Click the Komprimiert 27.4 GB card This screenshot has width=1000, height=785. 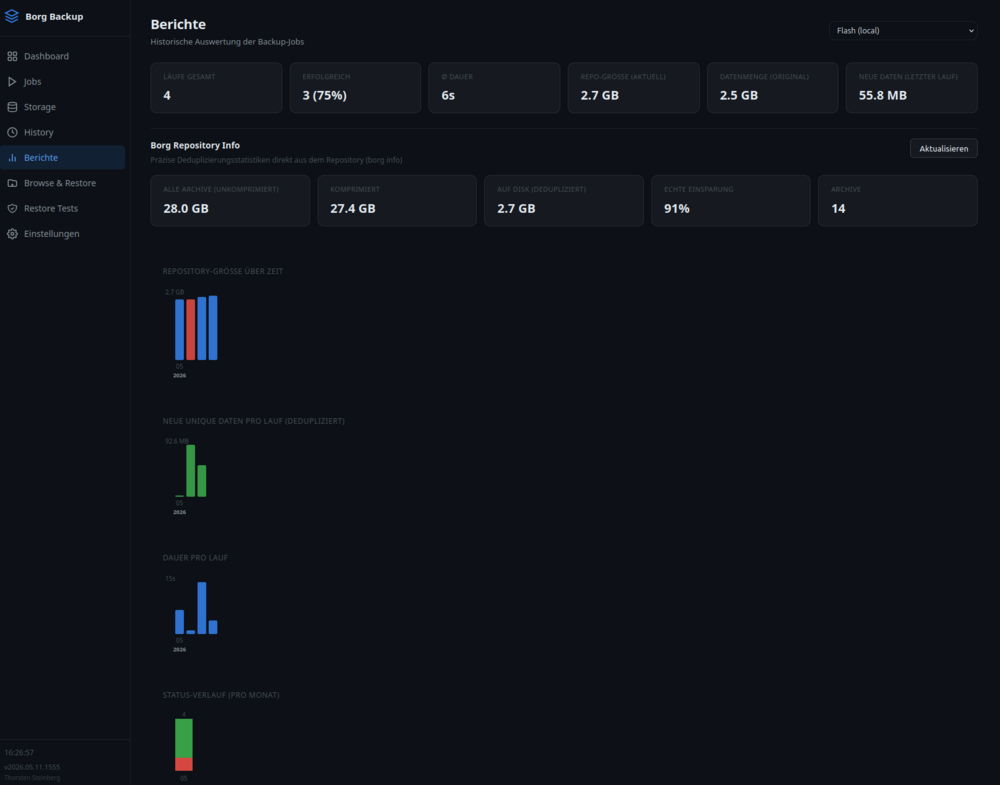point(397,201)
